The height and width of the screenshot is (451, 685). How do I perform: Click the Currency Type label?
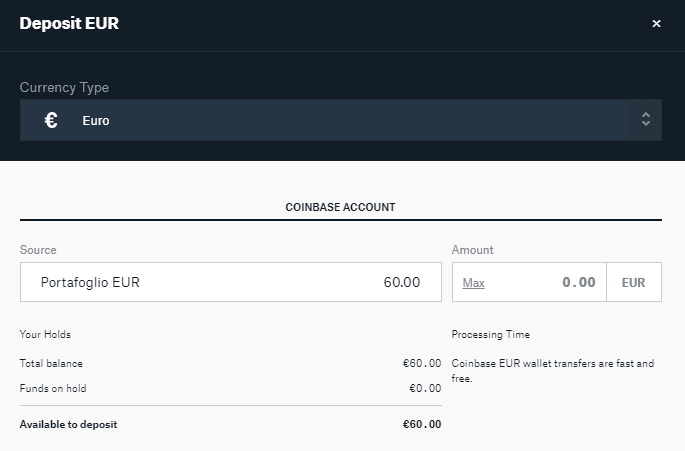point(64,87)
